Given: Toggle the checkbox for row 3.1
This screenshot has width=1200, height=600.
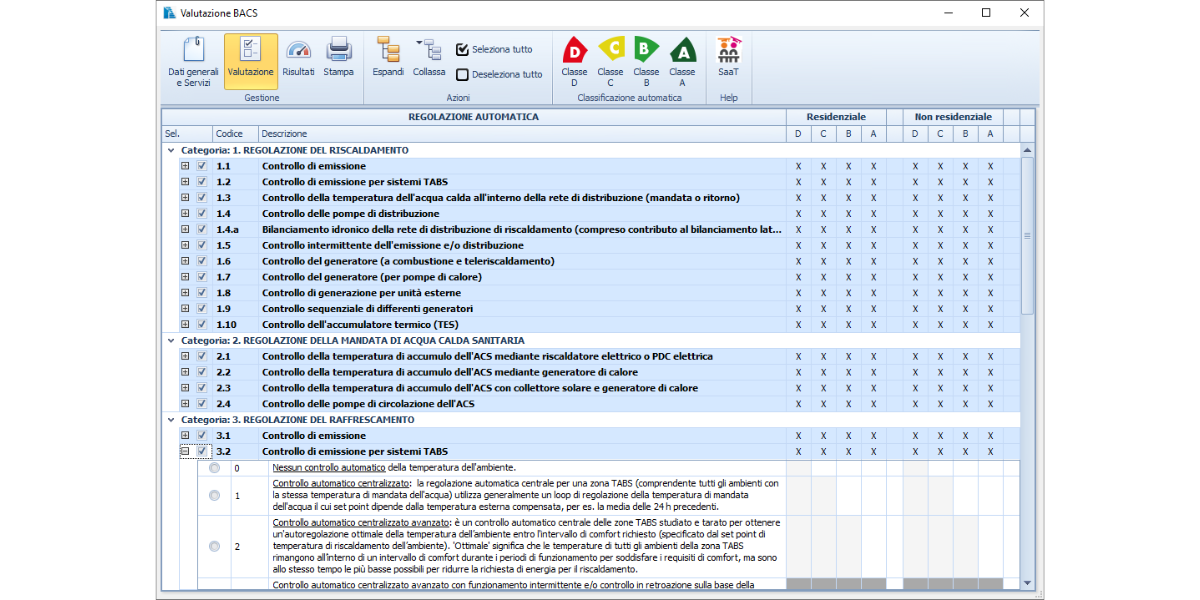Looking at the screenshot, I should (x=202, y=436).
